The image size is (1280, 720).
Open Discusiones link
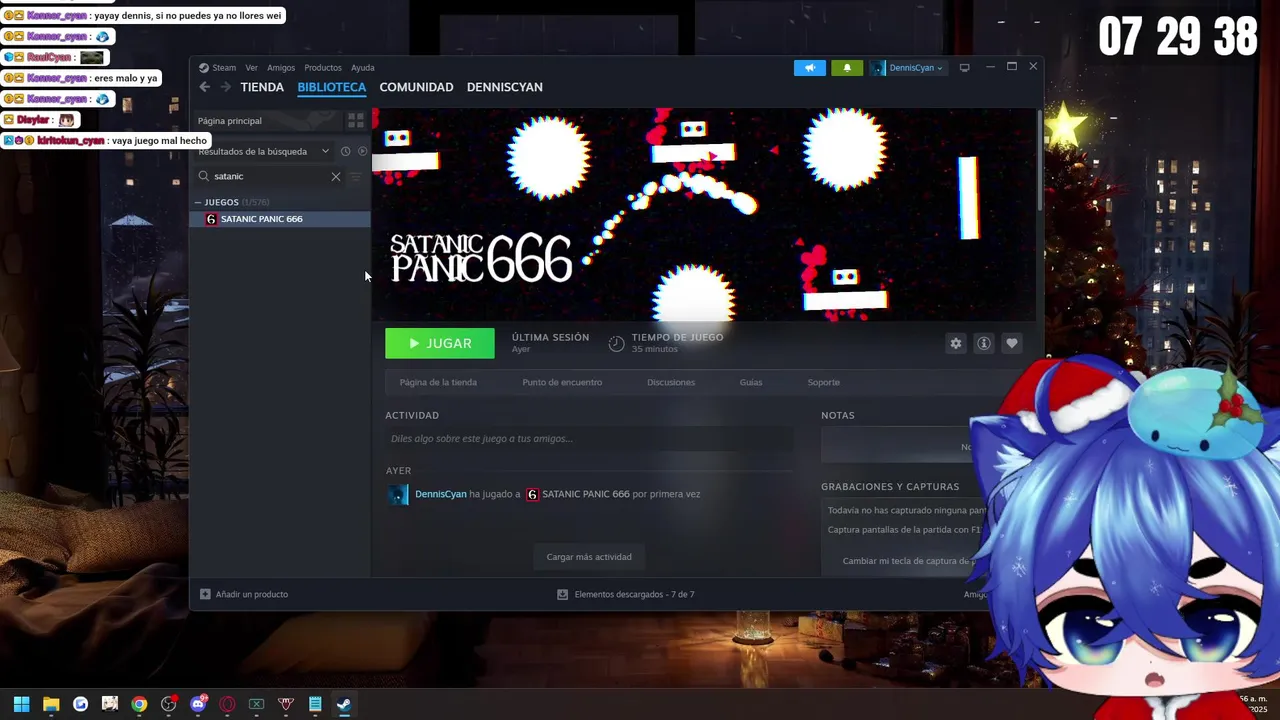pyautogui.click(x=671, y=382)
